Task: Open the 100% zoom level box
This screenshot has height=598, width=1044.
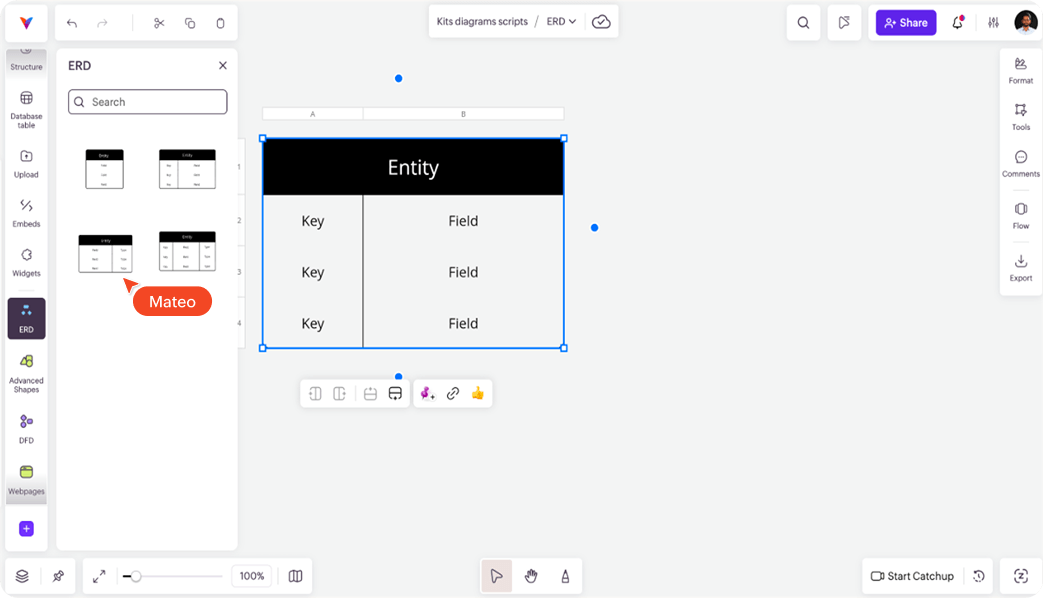Action: tap(252, 576)
